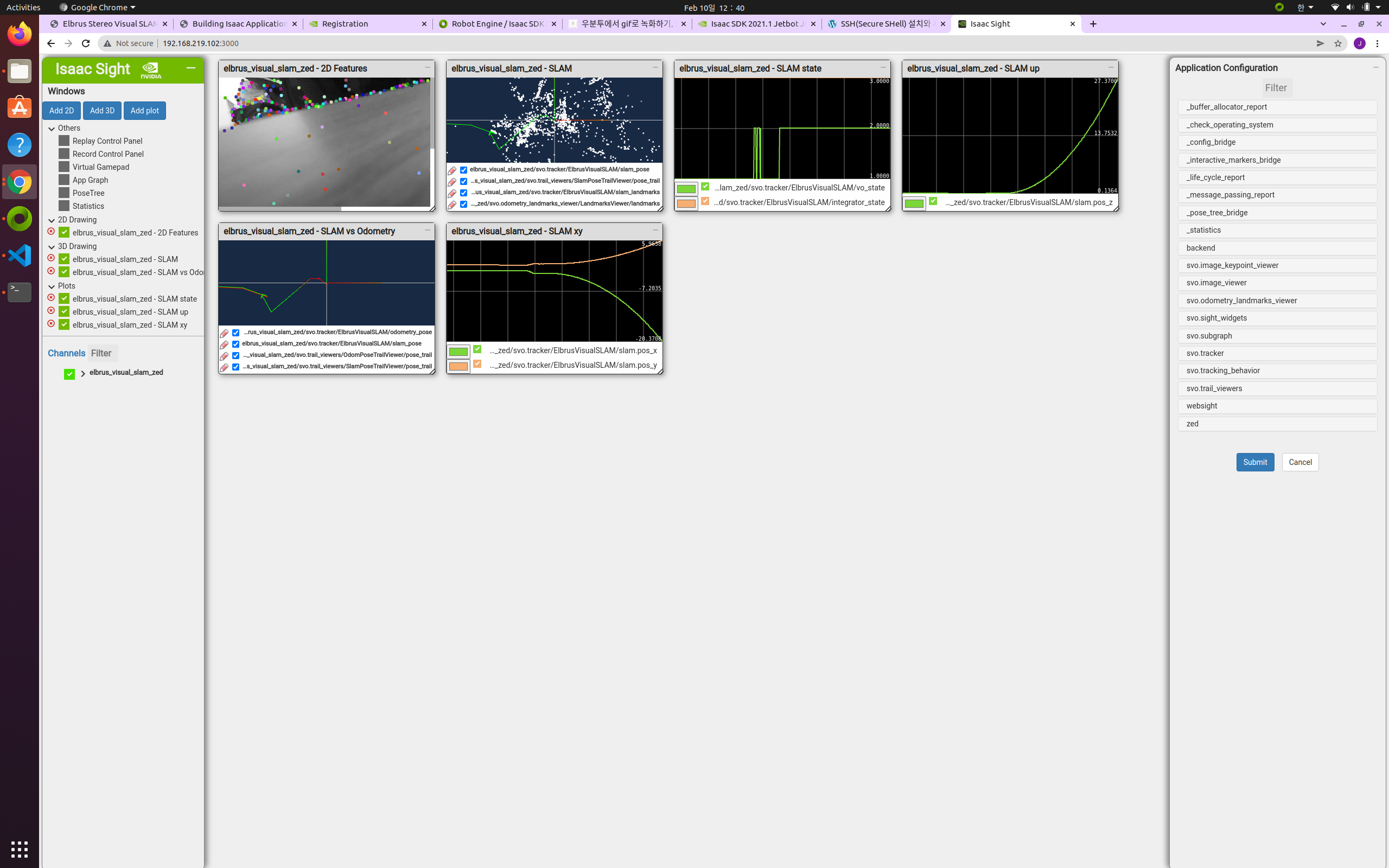Collapse the Isaac Sight sidebar with minus icon
Image resolution: width=1389 pixels, height=868 pixels.
[190, 68]
